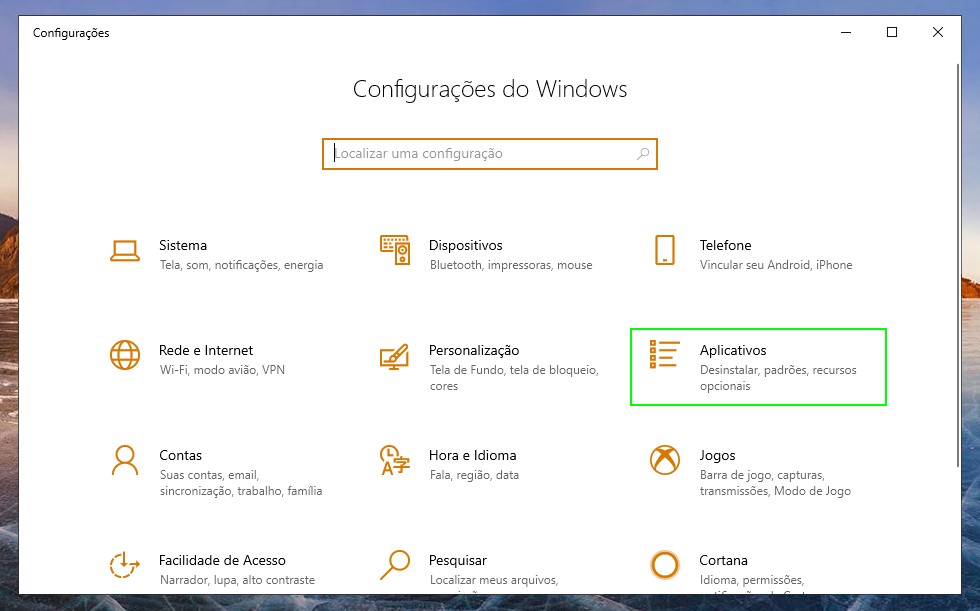The width and height of the screenshot is (980, 611).
Task: Click the "Pesquisar" title
Action: coord(458,560)
